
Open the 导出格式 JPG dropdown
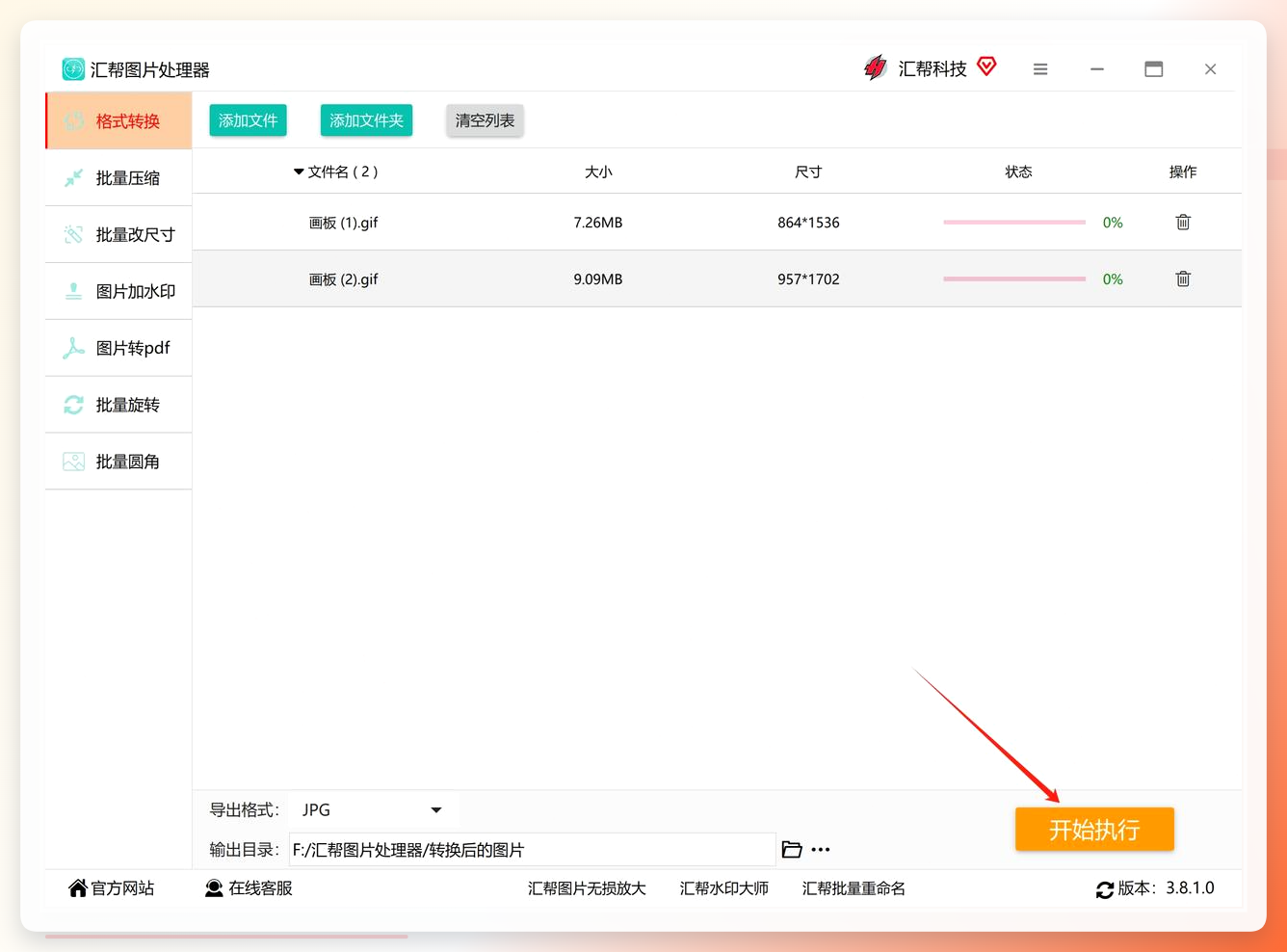373,810
